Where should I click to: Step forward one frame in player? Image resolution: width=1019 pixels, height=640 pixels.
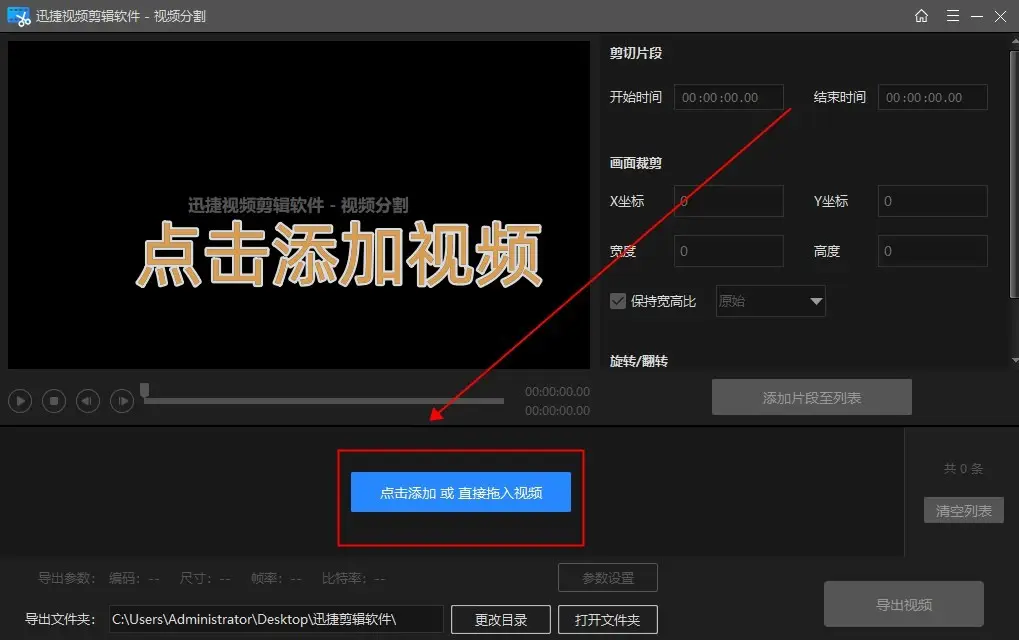click(x=122, y=401)
